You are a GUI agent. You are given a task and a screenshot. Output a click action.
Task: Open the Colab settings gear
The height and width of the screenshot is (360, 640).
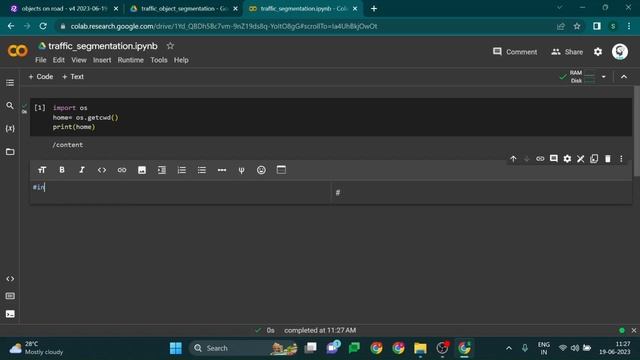click(598, 52)
